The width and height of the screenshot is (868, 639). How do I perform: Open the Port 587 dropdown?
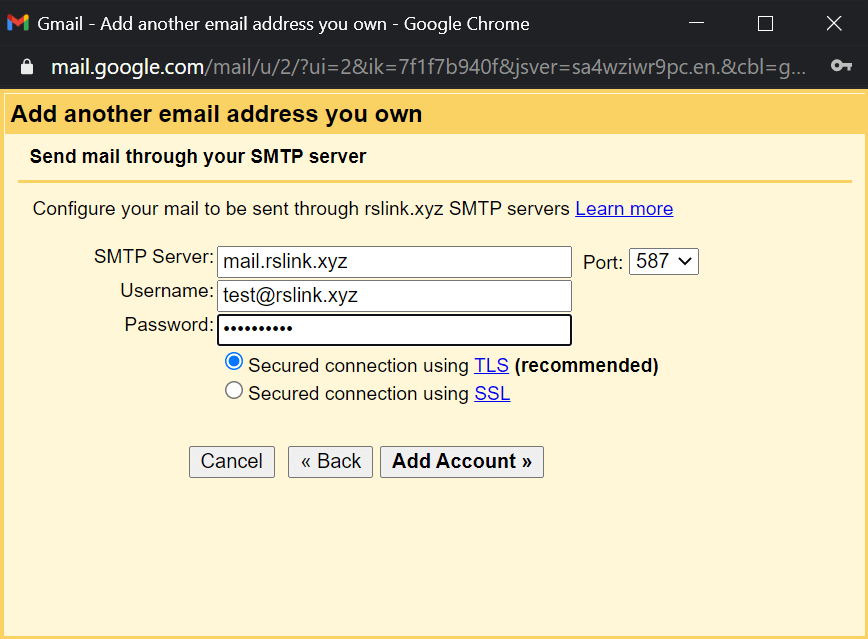[664, 261]
